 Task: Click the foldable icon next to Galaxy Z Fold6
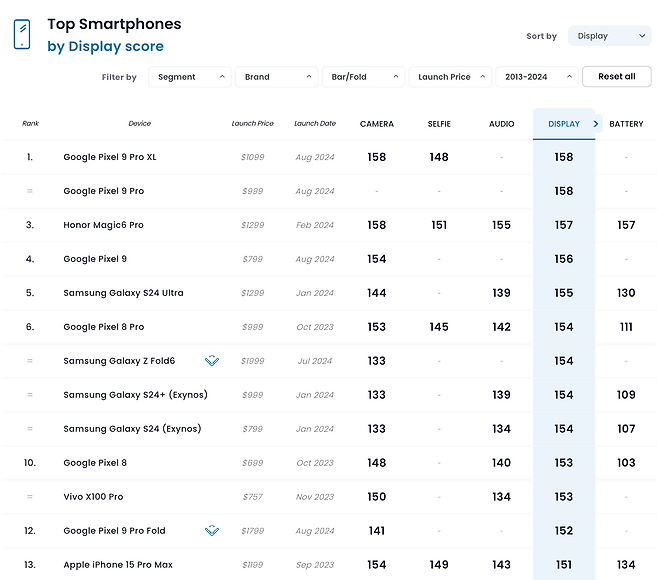212,361
